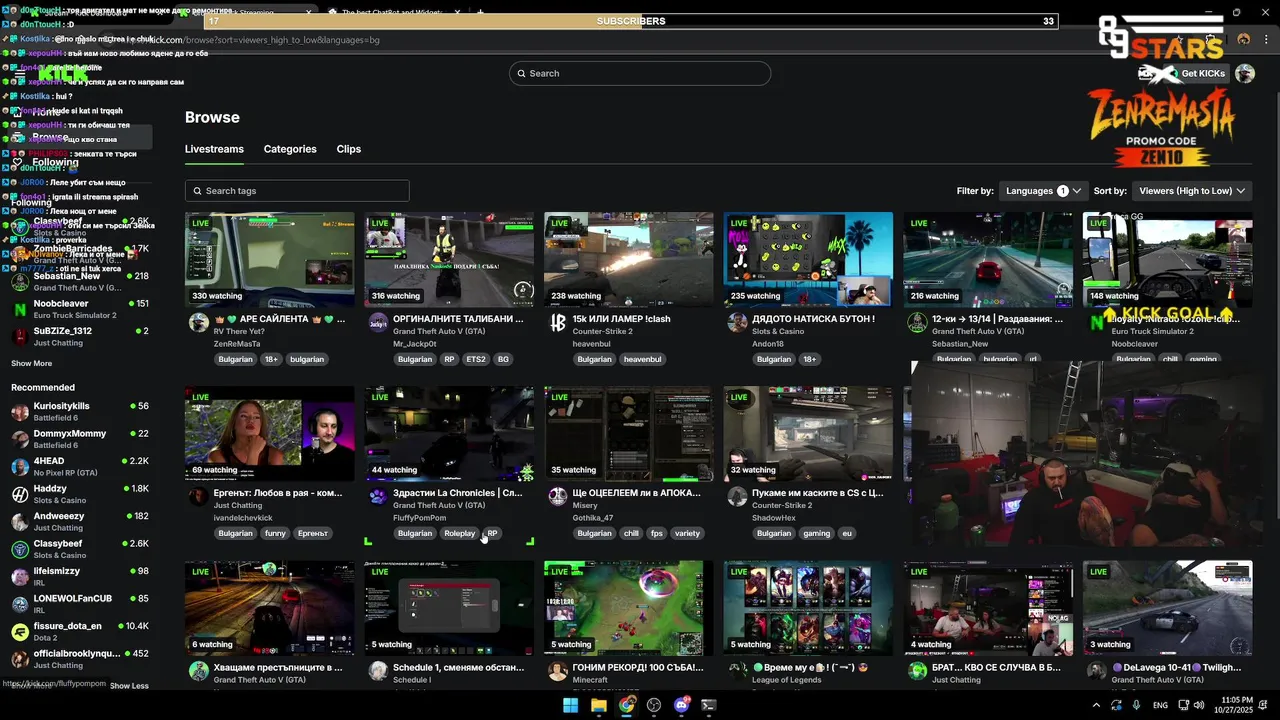
Task: Click magnifier icon in Search tags box
Action: click(x=197, y=191)
